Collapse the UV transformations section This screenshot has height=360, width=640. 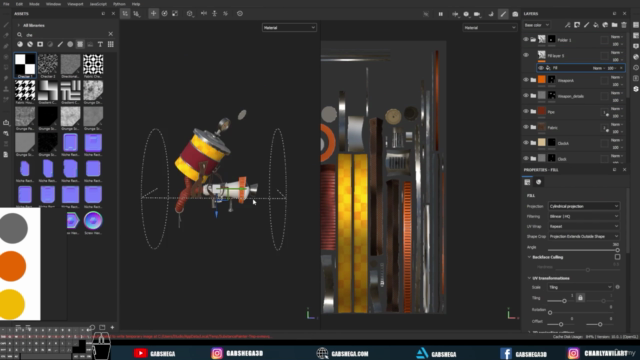(x=529, y=278)
